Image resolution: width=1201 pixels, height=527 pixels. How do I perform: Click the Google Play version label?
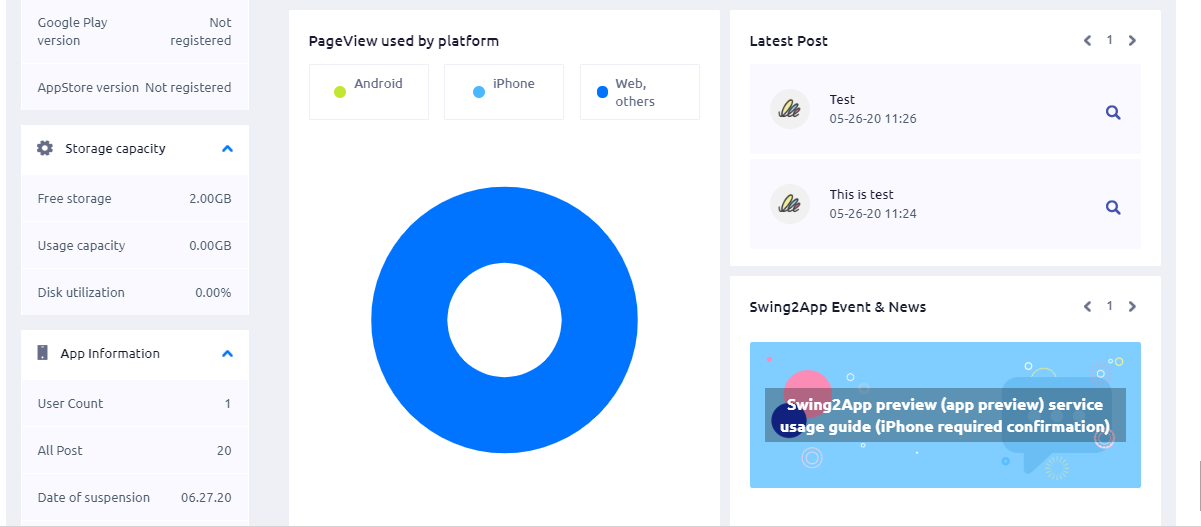pos(72,31)
